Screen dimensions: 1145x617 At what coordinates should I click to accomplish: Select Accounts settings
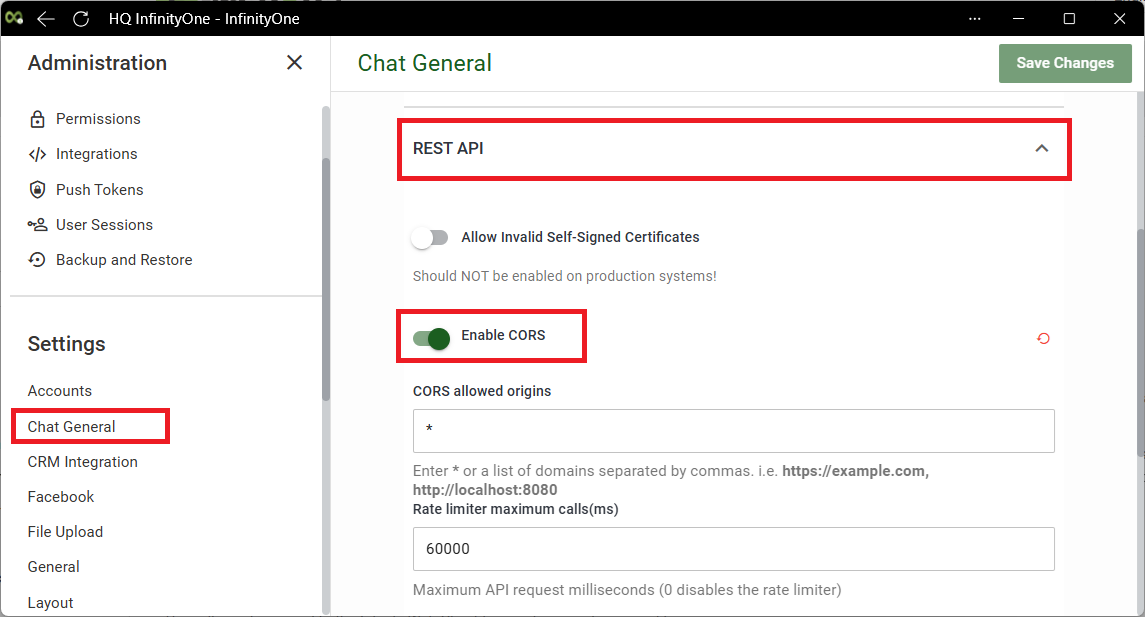(60, 391)
